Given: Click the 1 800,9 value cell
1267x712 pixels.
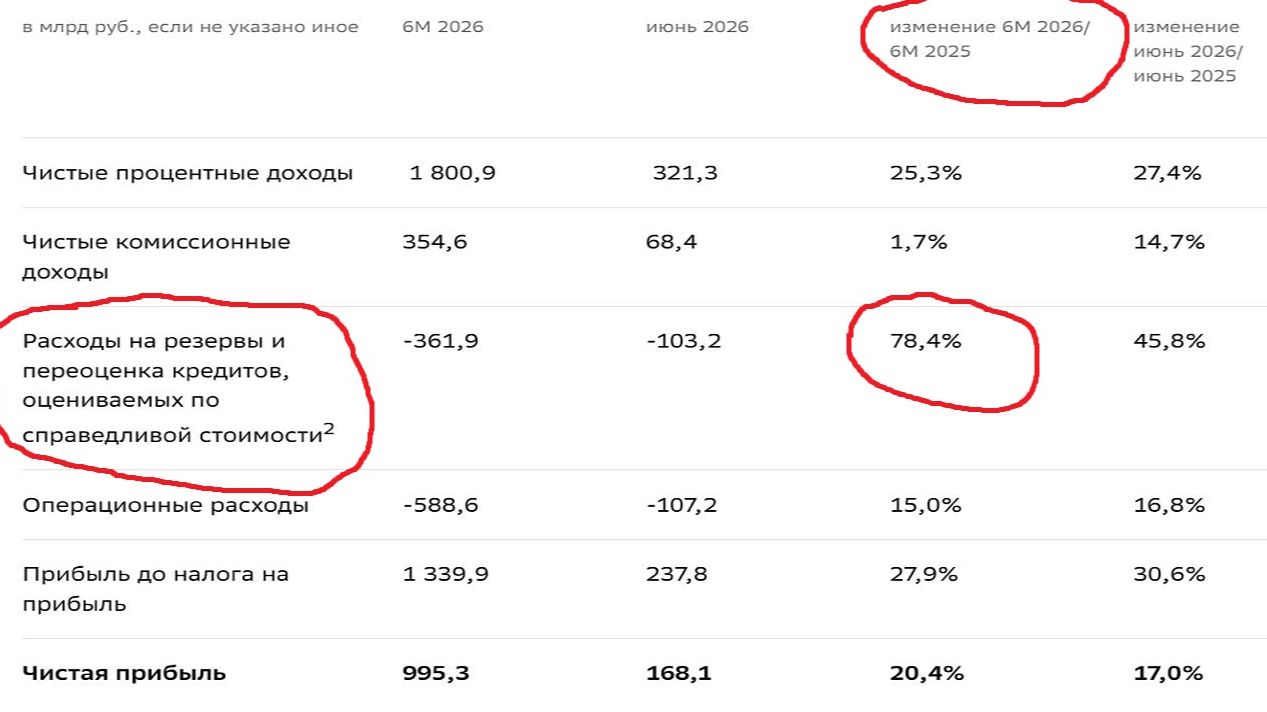Looking at the screenshot, I should tap(453, 173).
